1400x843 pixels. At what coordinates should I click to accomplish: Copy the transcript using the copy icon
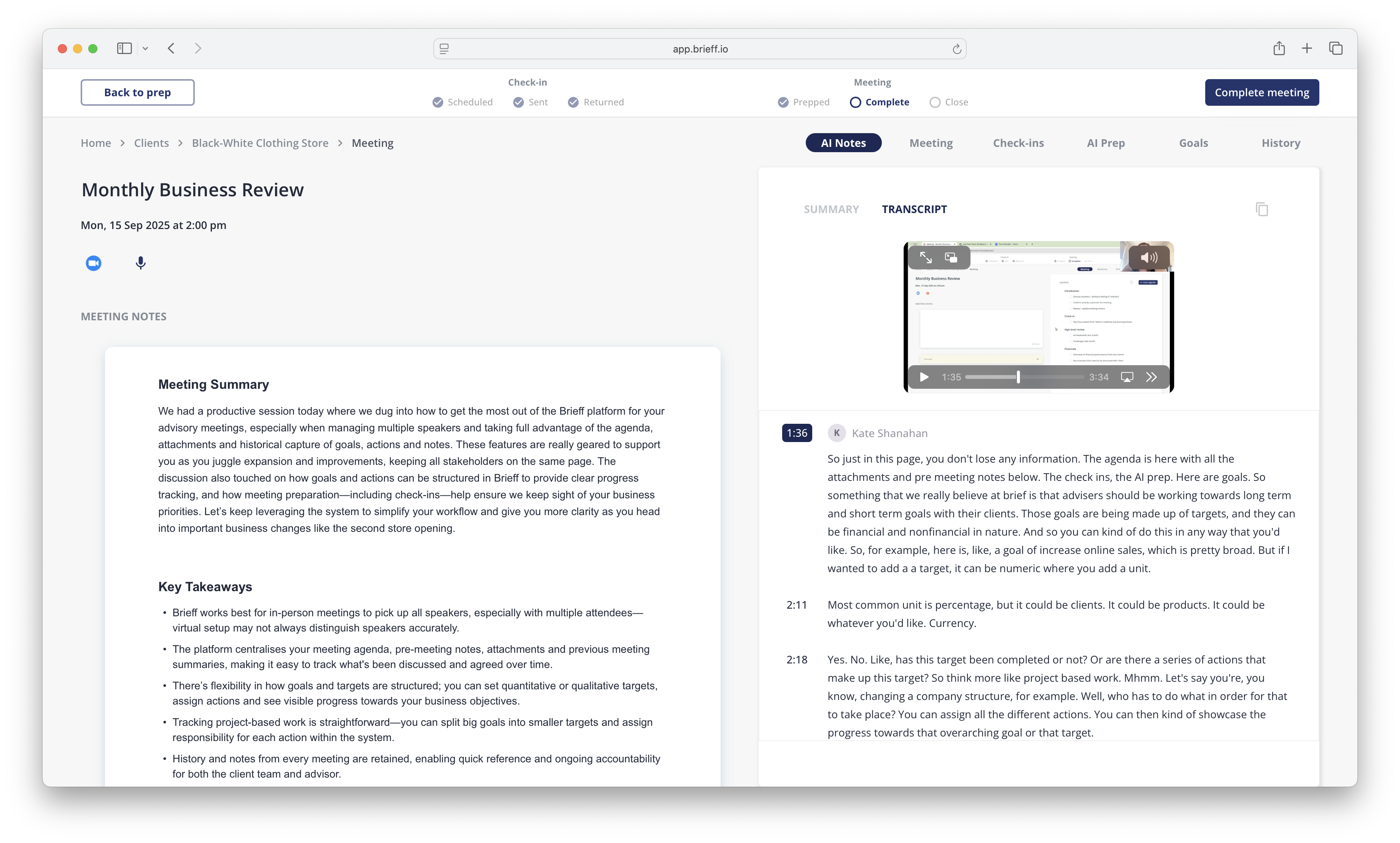[1262, 209]
